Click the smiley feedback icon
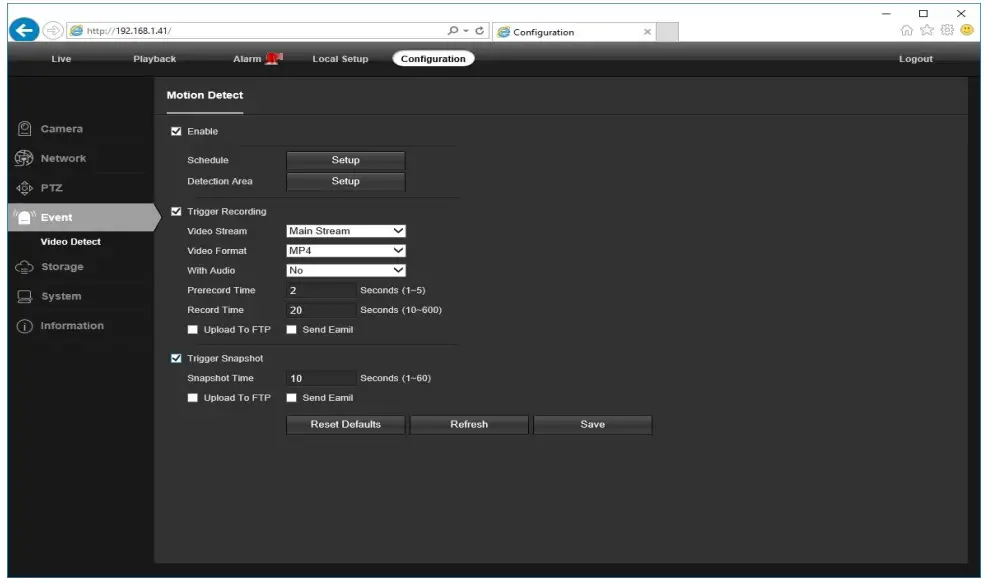Viewport: 988px width, 583px height. pos(967,30)
